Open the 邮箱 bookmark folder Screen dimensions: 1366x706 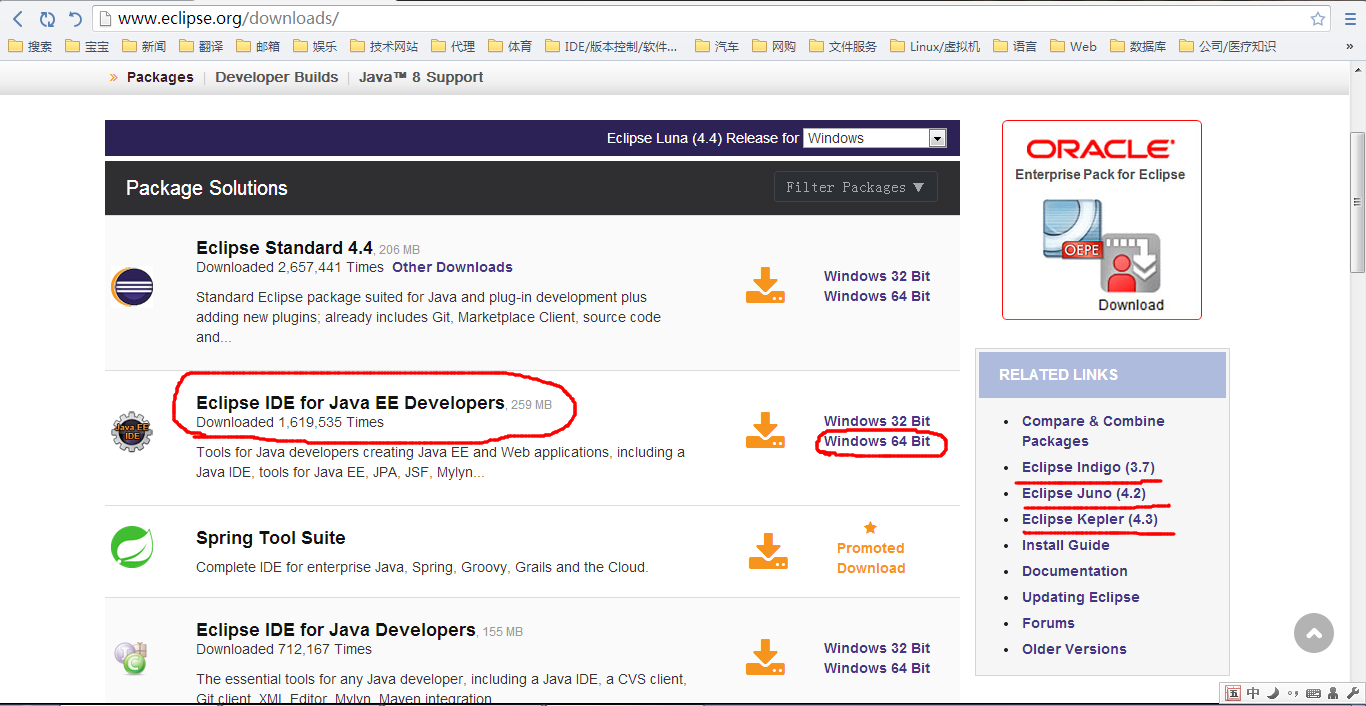258,46
